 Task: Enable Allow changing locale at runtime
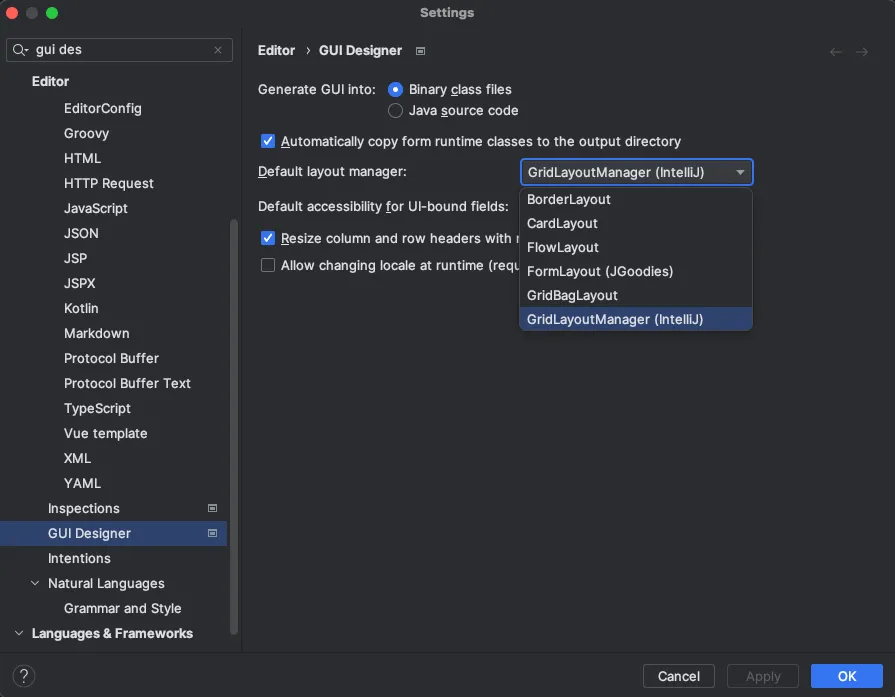(x=268, y=265)
